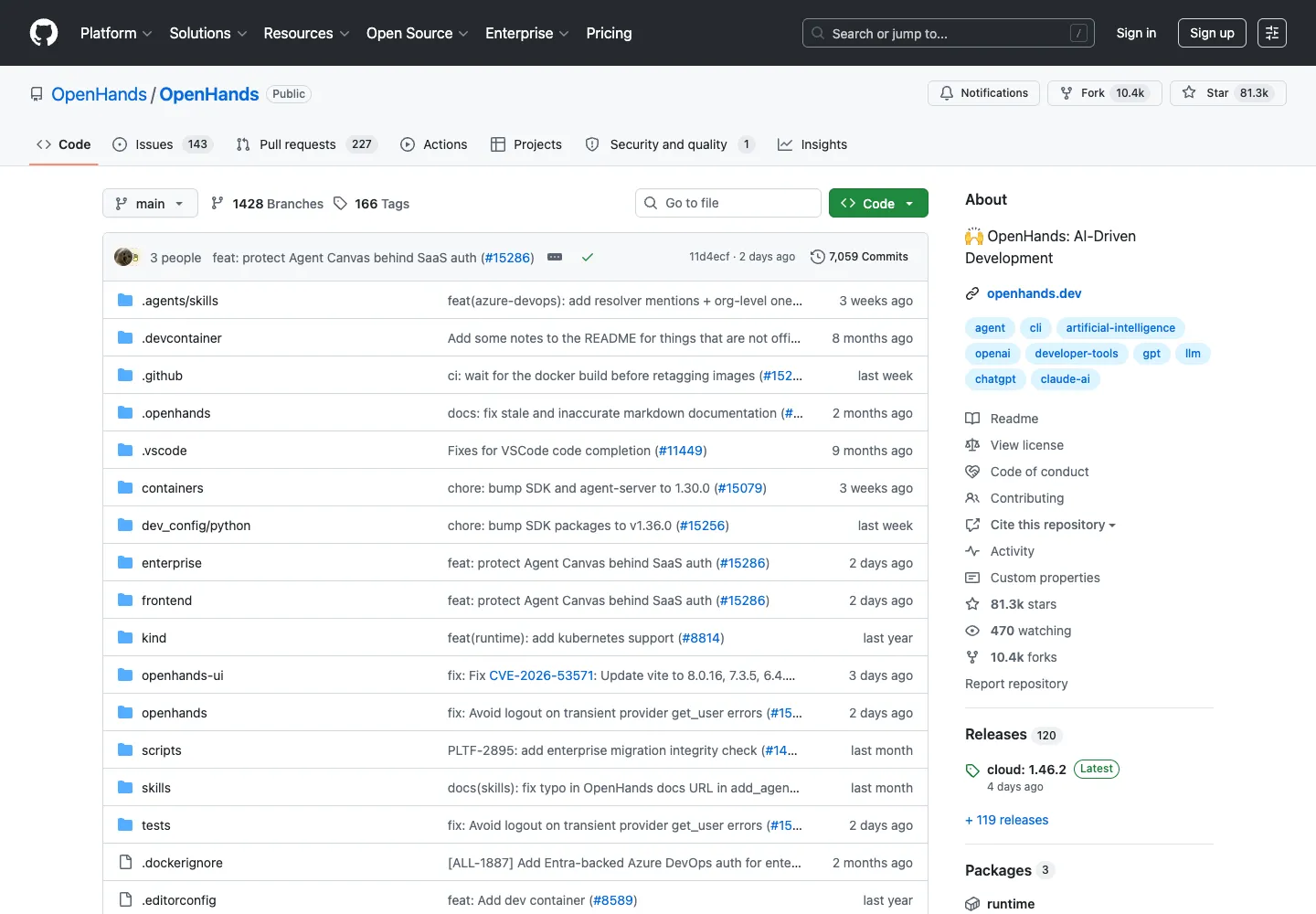
Task: Click the + 119 releases link
Action: click(x=1006, y=820)
